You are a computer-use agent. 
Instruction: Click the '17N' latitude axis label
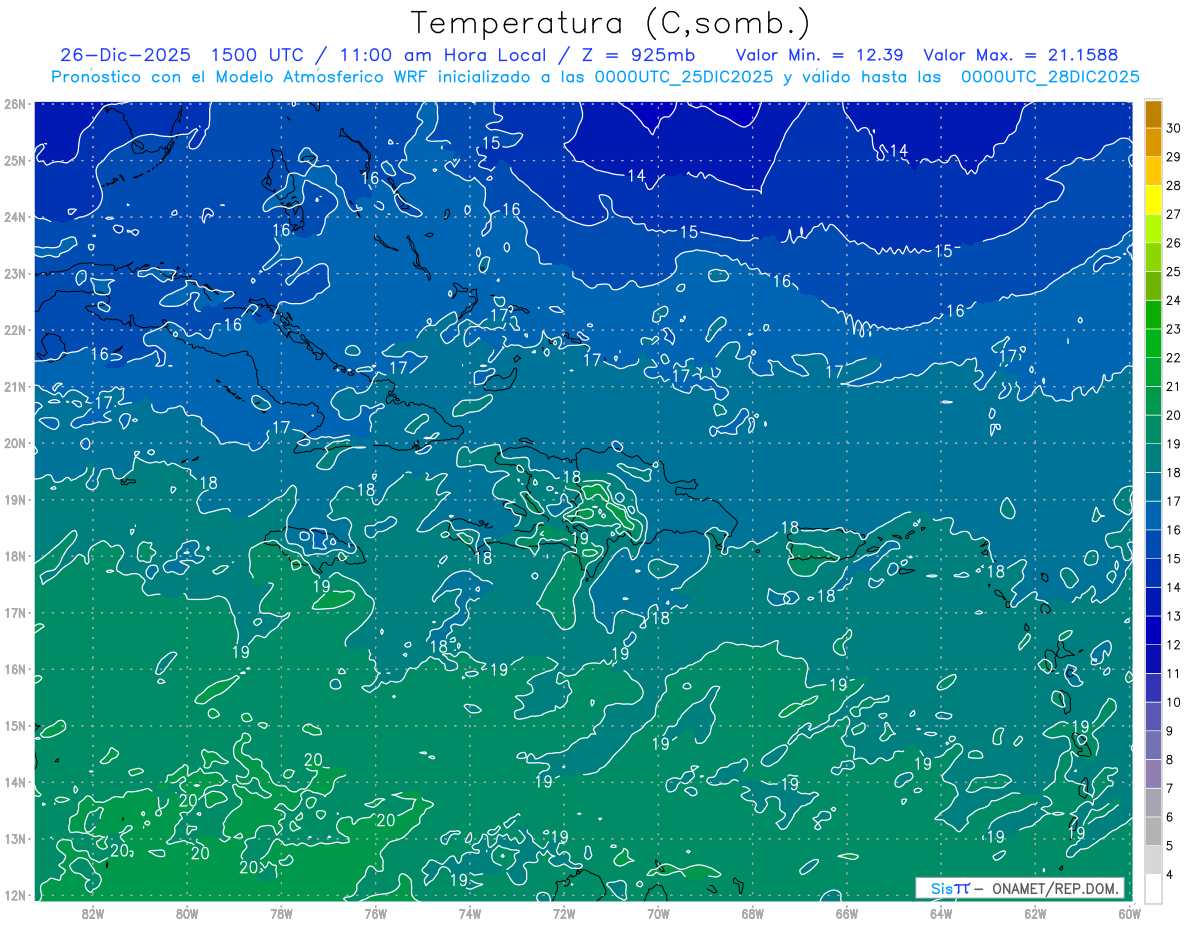pos(15,612)
